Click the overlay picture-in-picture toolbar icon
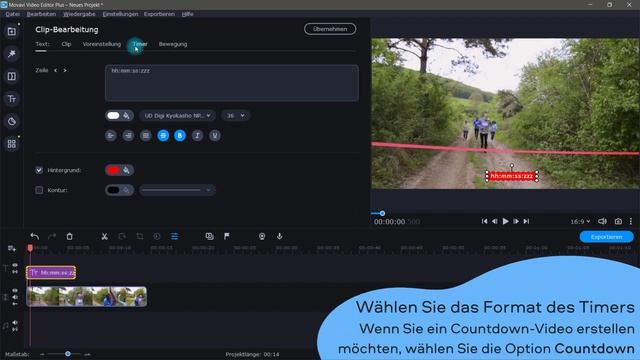640x360 pixels. click(209, 236)
